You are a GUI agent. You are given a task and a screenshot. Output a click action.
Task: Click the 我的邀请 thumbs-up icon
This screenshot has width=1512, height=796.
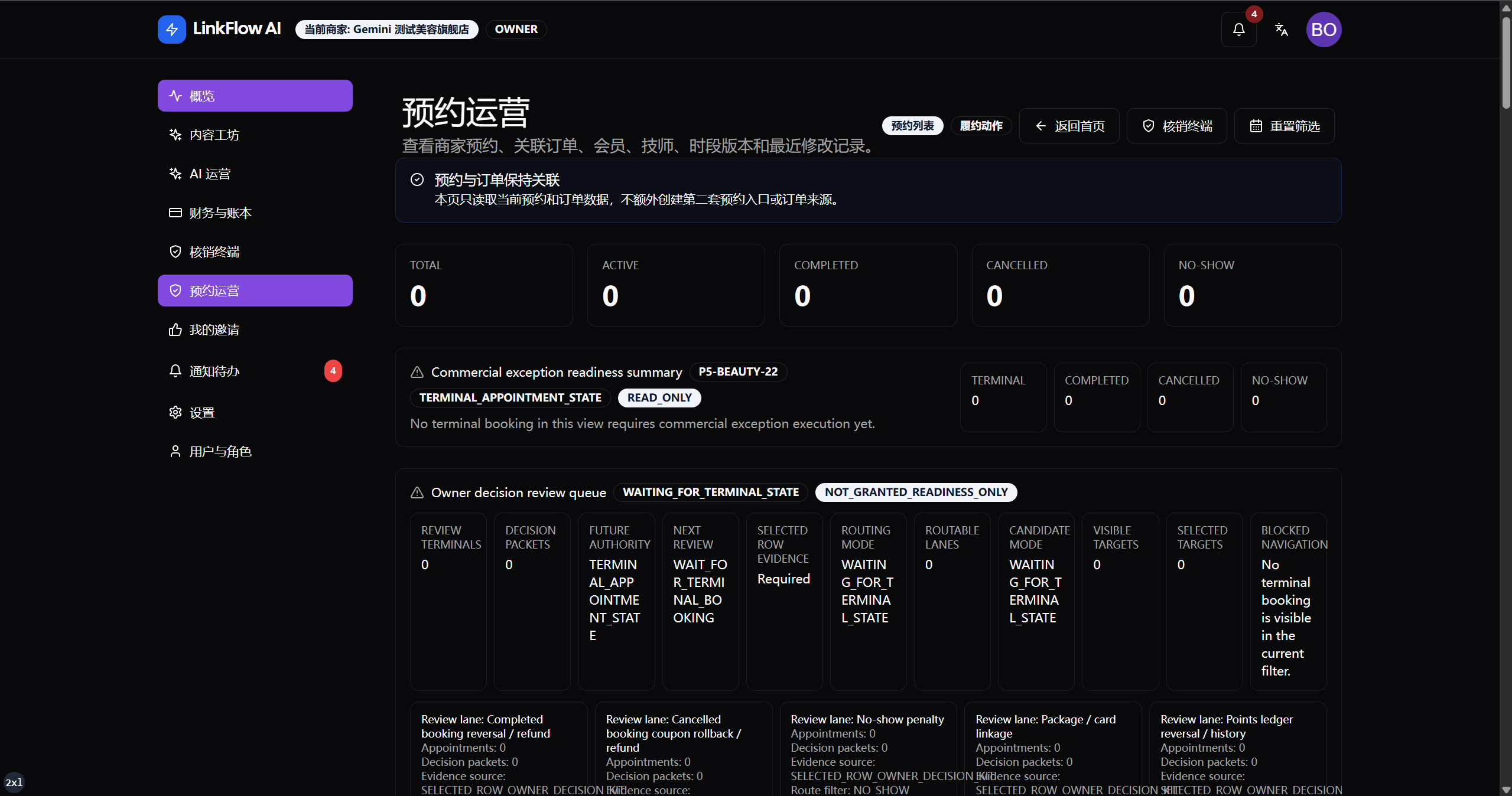[175, 330]
